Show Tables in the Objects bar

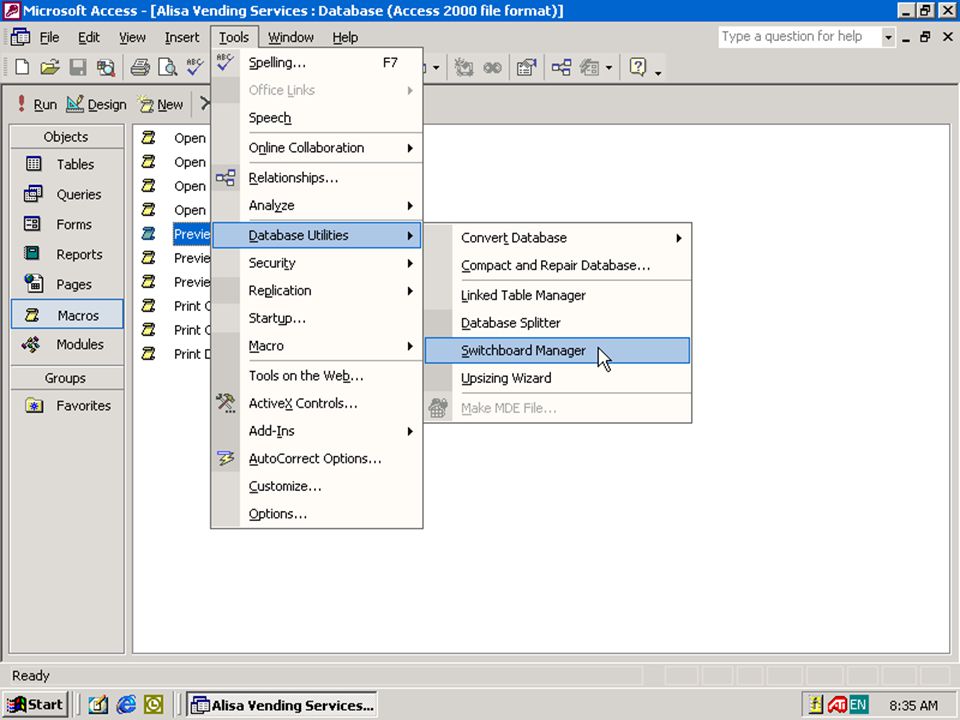pyautogui.click(x=67, y=164)
